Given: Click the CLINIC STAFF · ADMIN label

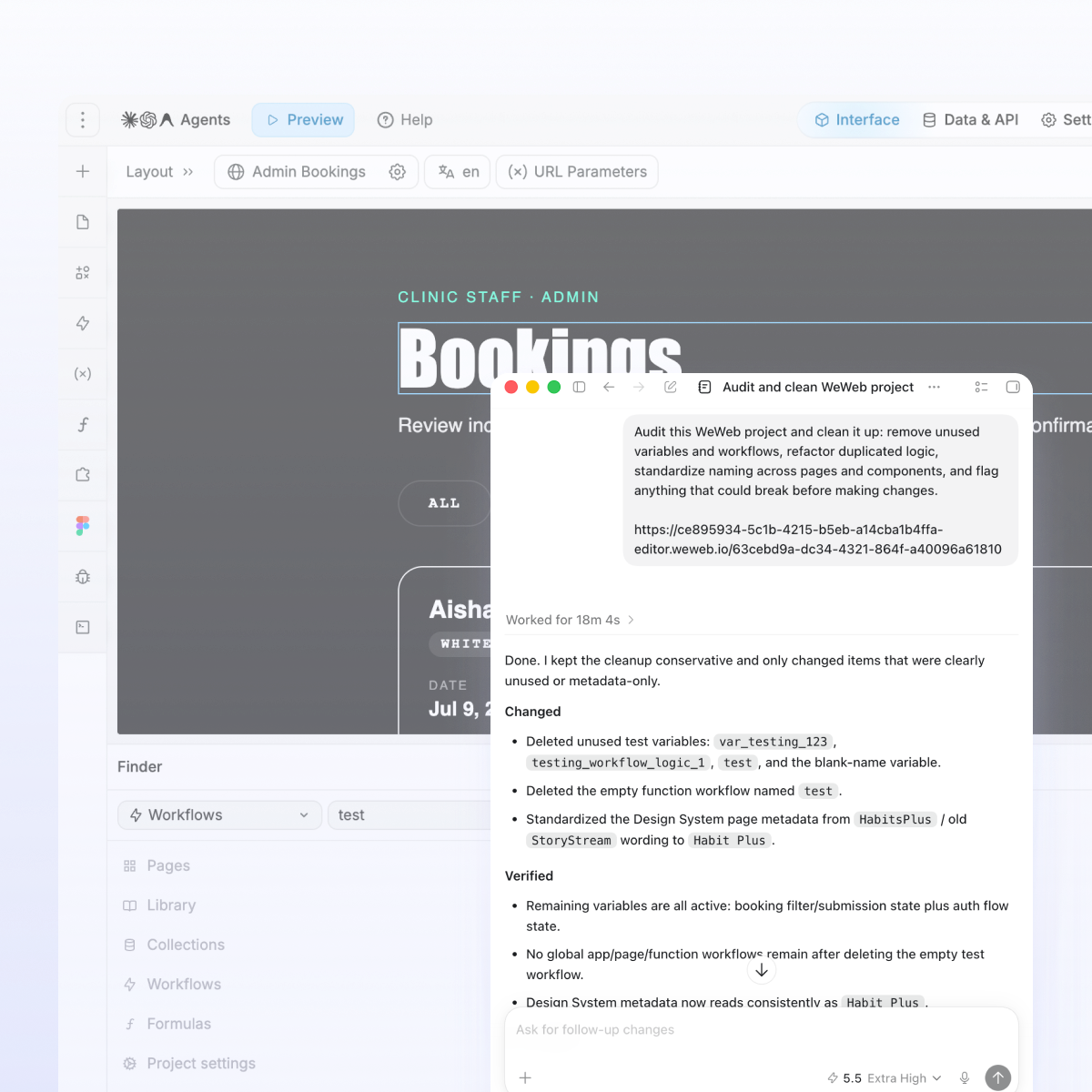Looking at the screenshot, I should (x=499, y=298).
